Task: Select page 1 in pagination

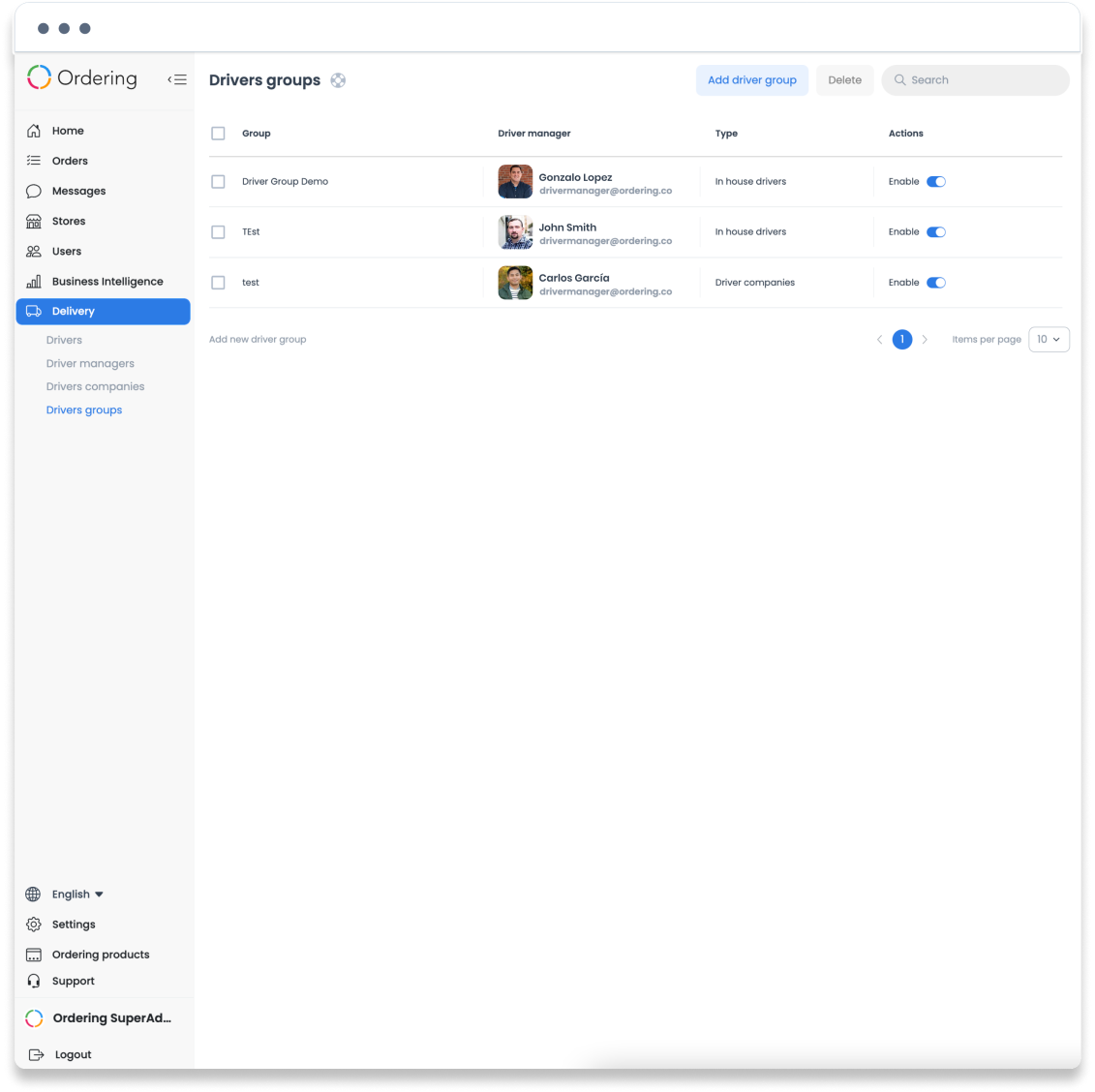Action: tap(901, 340)
